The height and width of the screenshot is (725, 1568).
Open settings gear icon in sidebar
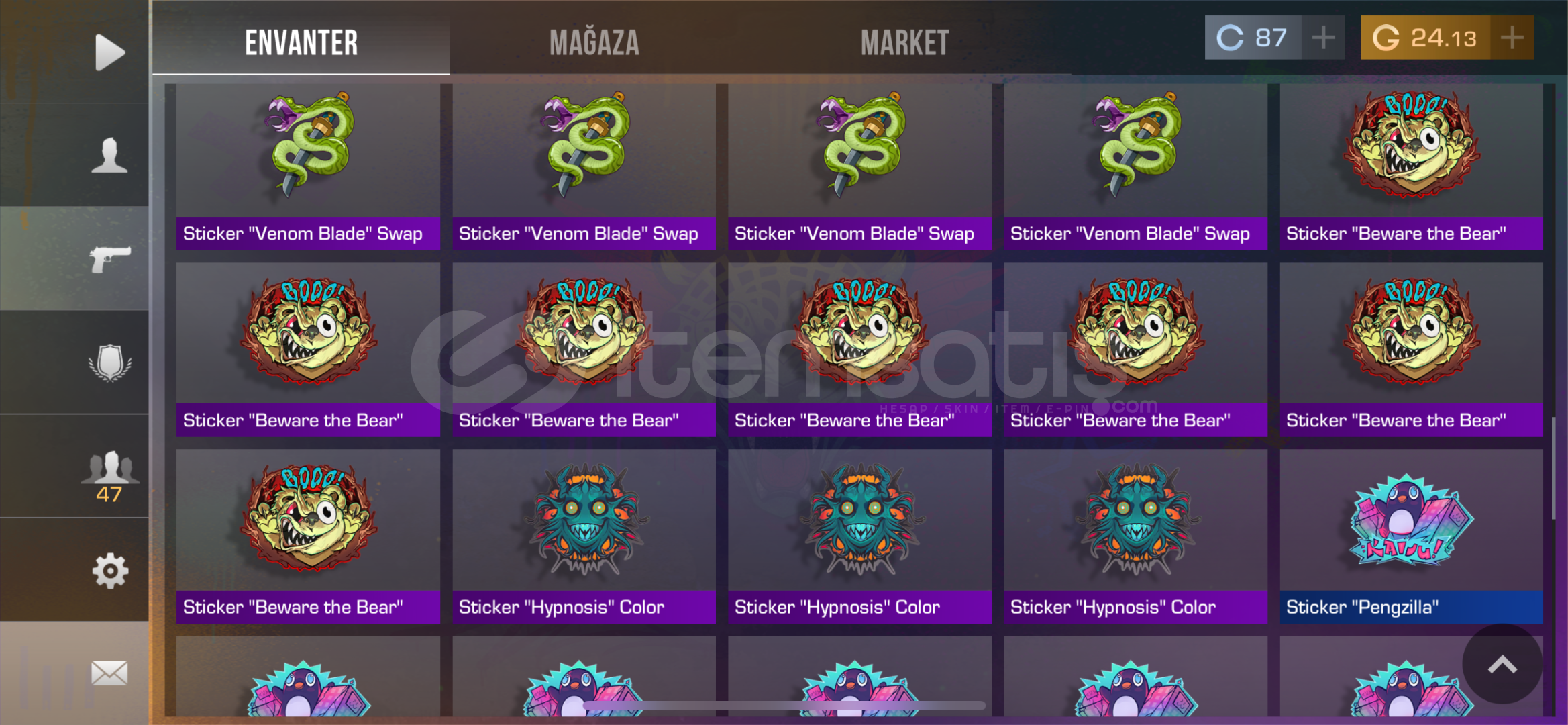pyautogui.click(x=110, y=571)
